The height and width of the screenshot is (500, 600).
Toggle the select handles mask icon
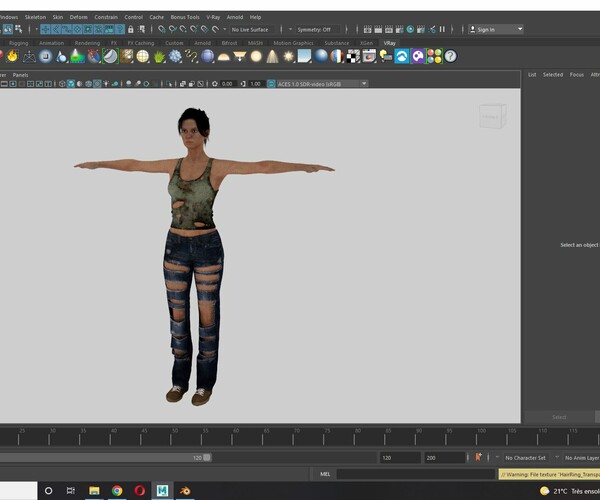pos(45,29)
